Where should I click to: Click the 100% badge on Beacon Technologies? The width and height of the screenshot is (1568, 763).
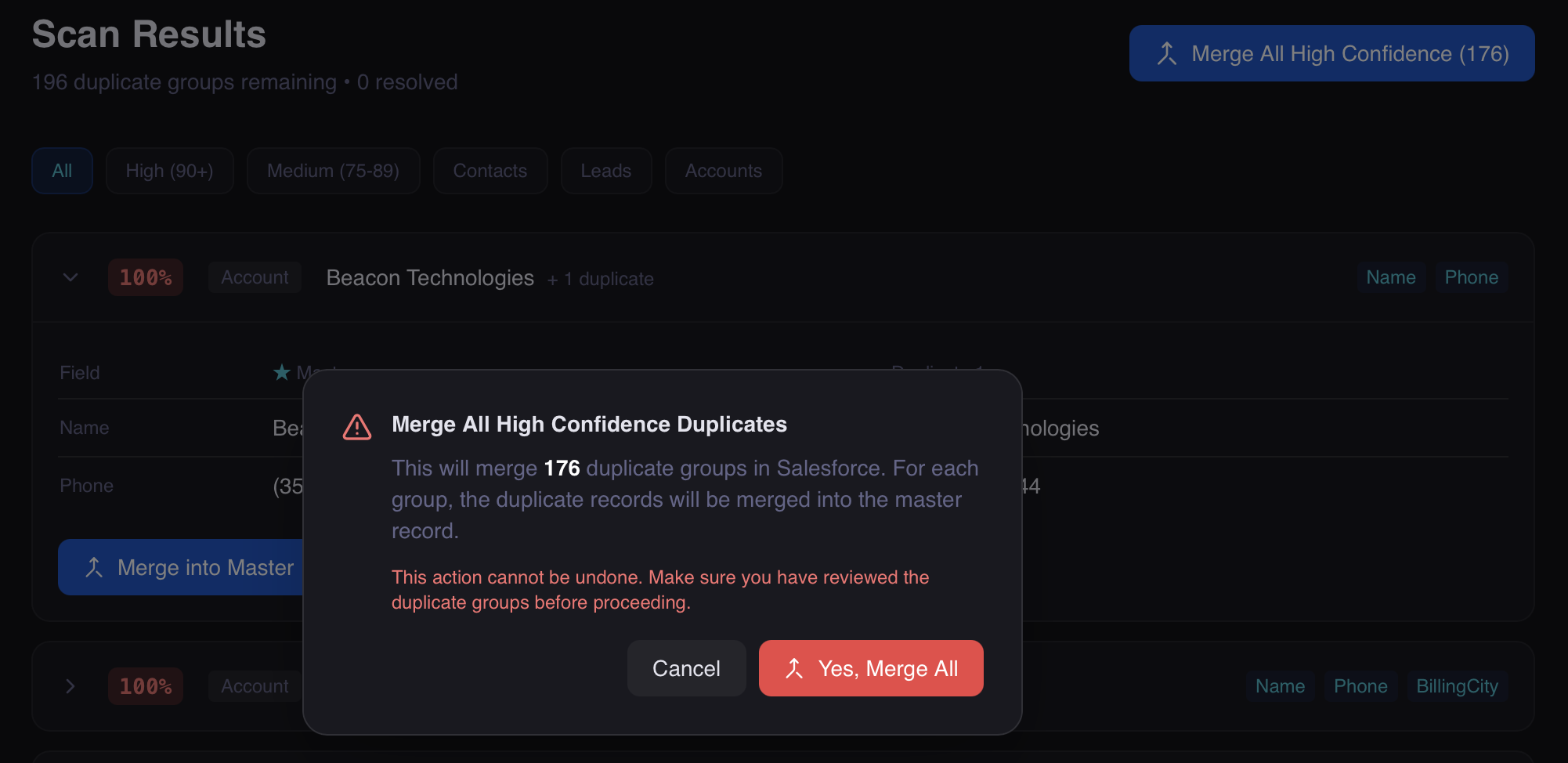pos(146,277)
